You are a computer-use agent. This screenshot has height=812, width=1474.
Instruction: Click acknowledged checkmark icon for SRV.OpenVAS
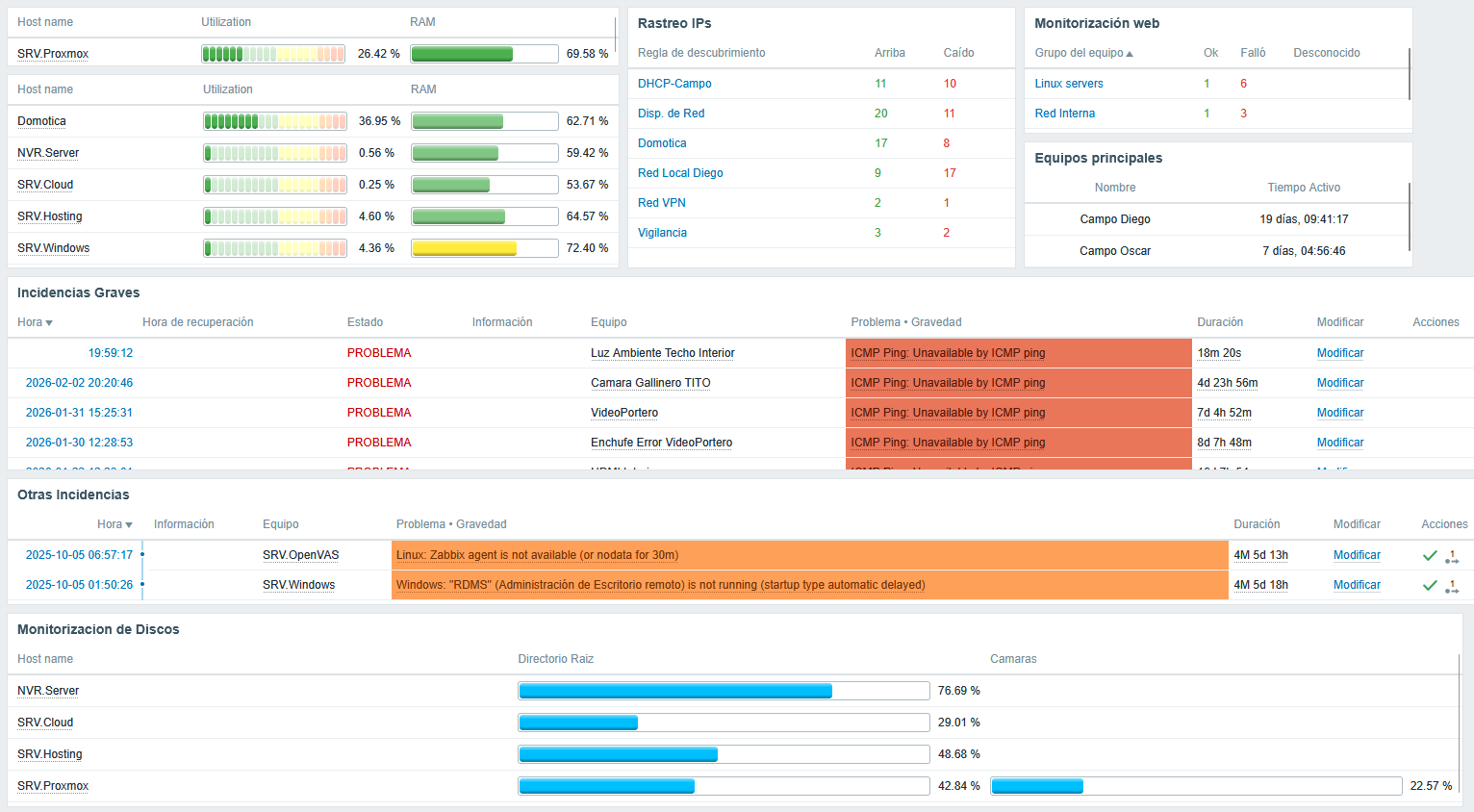coord(1430,555)
